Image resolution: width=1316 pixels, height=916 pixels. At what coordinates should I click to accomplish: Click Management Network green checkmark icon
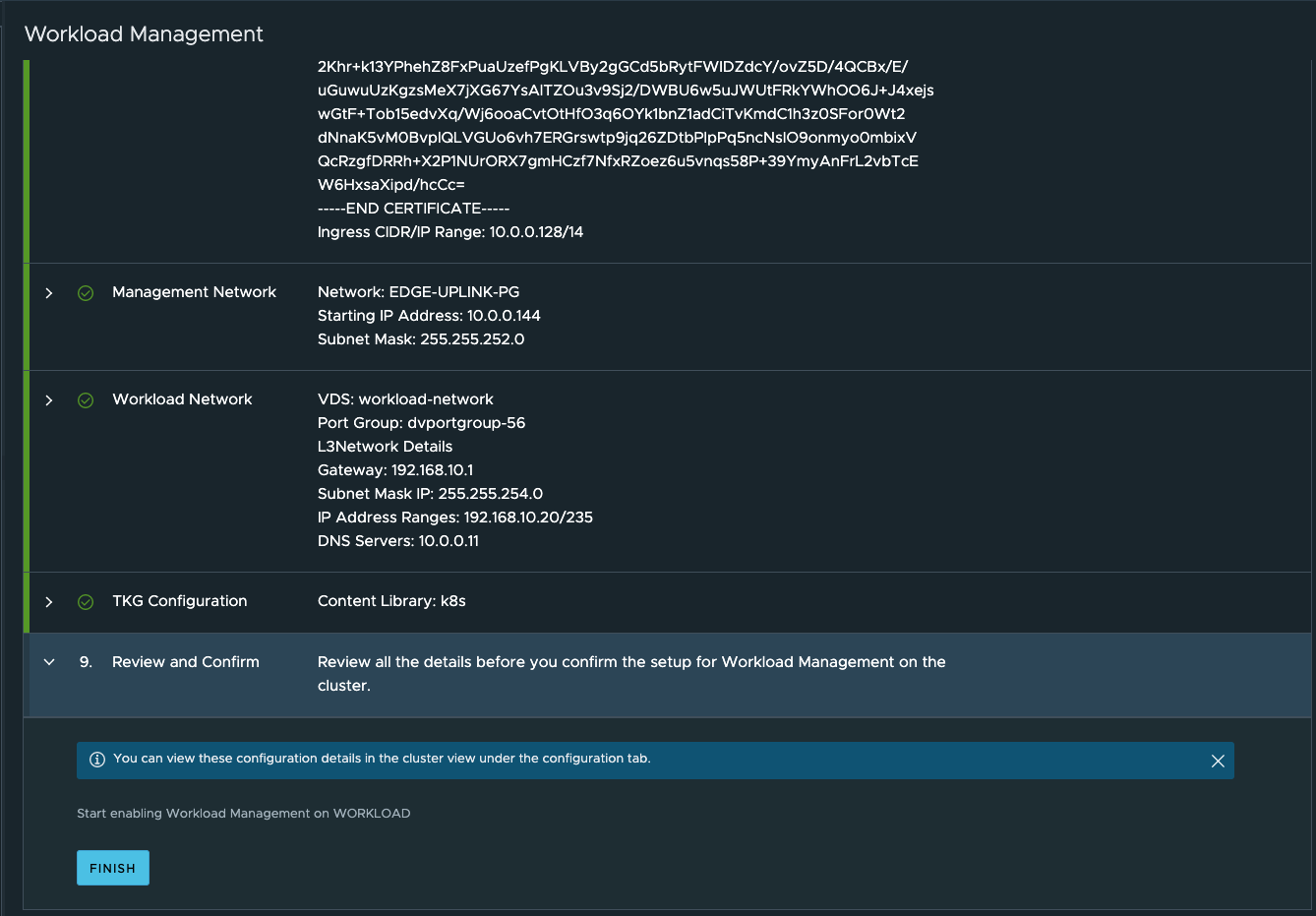click(x=86, y=293)
